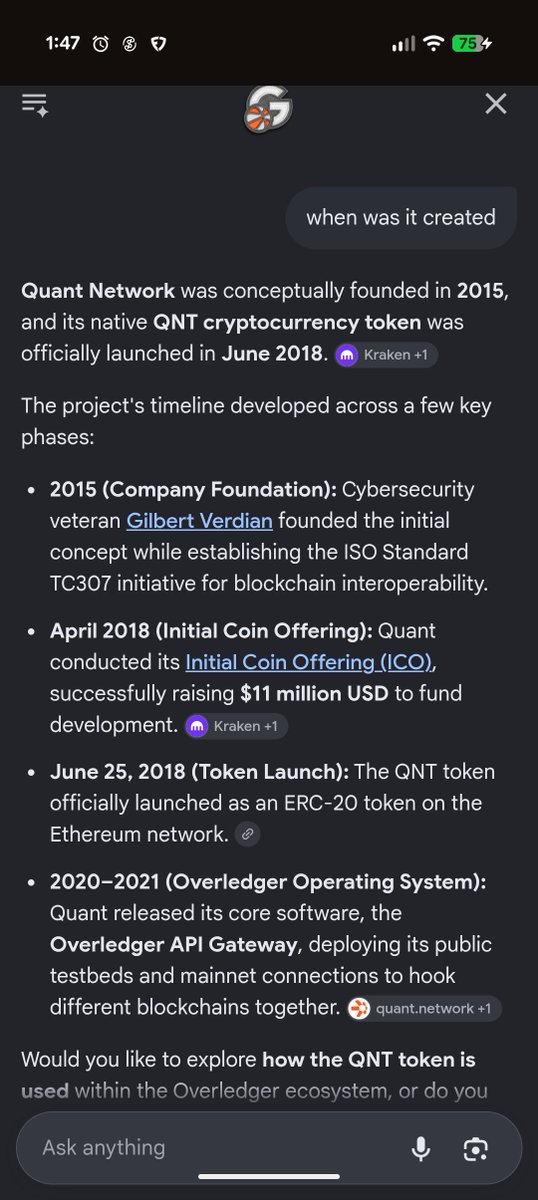
Task: Follow the Gilbert Verdian link
Action: coord(199,520)
